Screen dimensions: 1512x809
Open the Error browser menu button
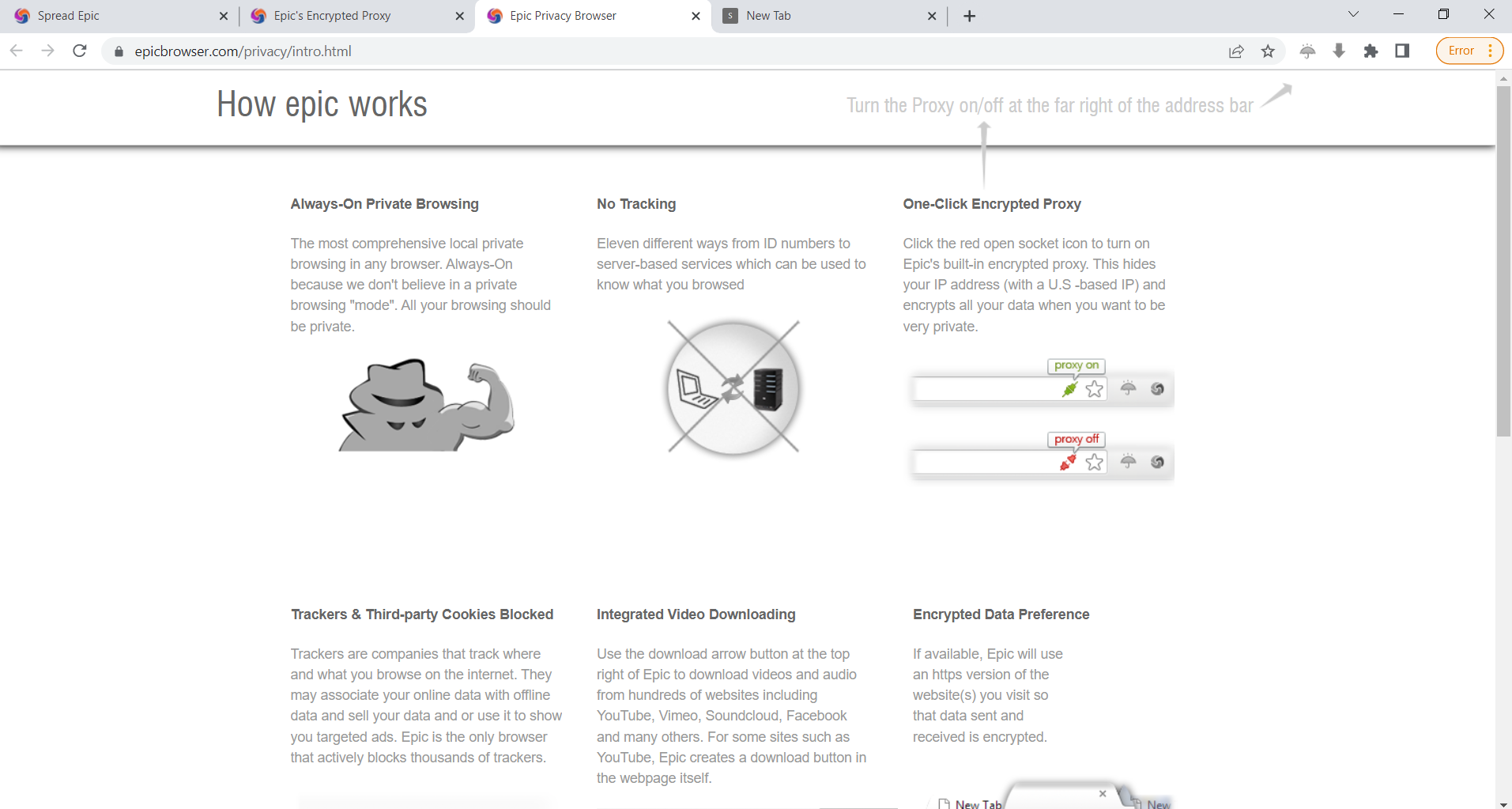(x=1469, y=51)
